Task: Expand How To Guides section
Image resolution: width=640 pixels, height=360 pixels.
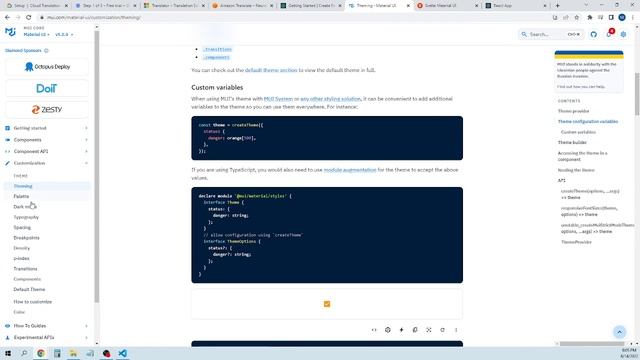Action: pyautogui.click(x=46, y=326)
